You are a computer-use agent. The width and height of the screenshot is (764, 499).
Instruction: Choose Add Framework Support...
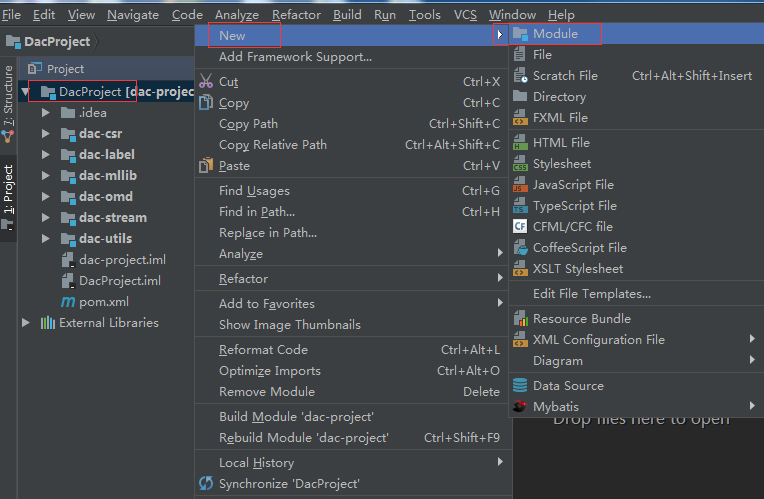point(351,57)
